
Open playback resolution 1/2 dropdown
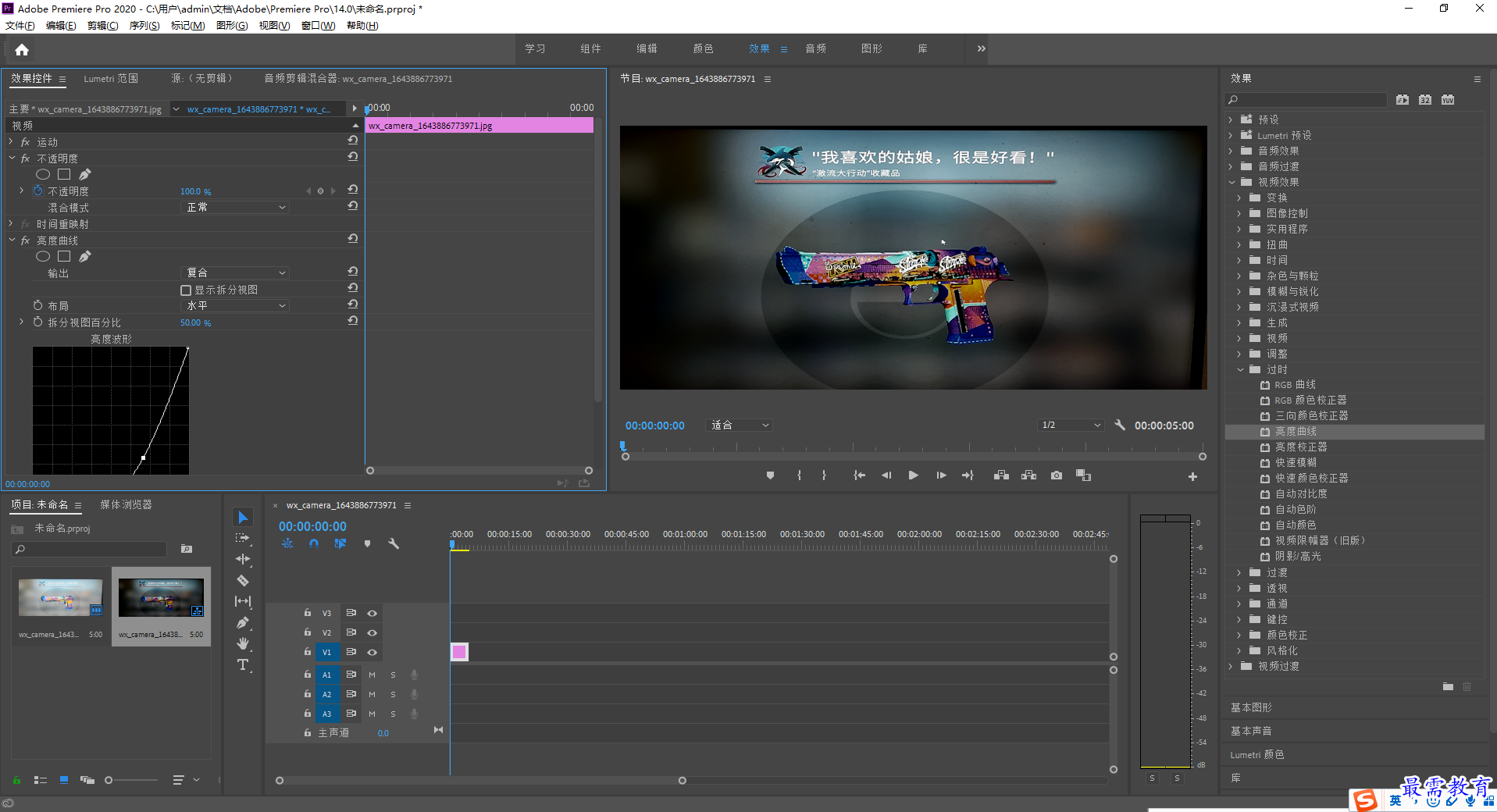[x=1071, y=426]
